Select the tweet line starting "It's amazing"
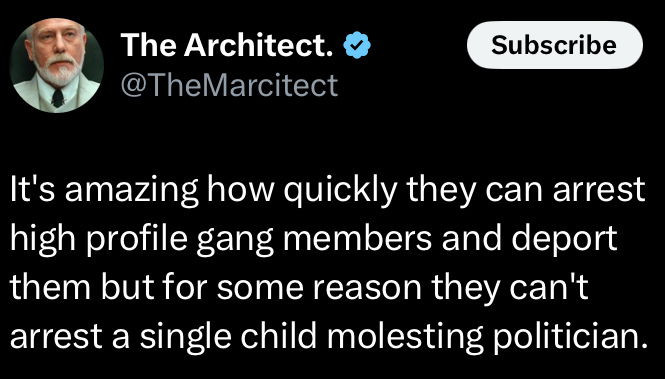The width and height of the screenshot is (665, 379). (x=327, y=191)
